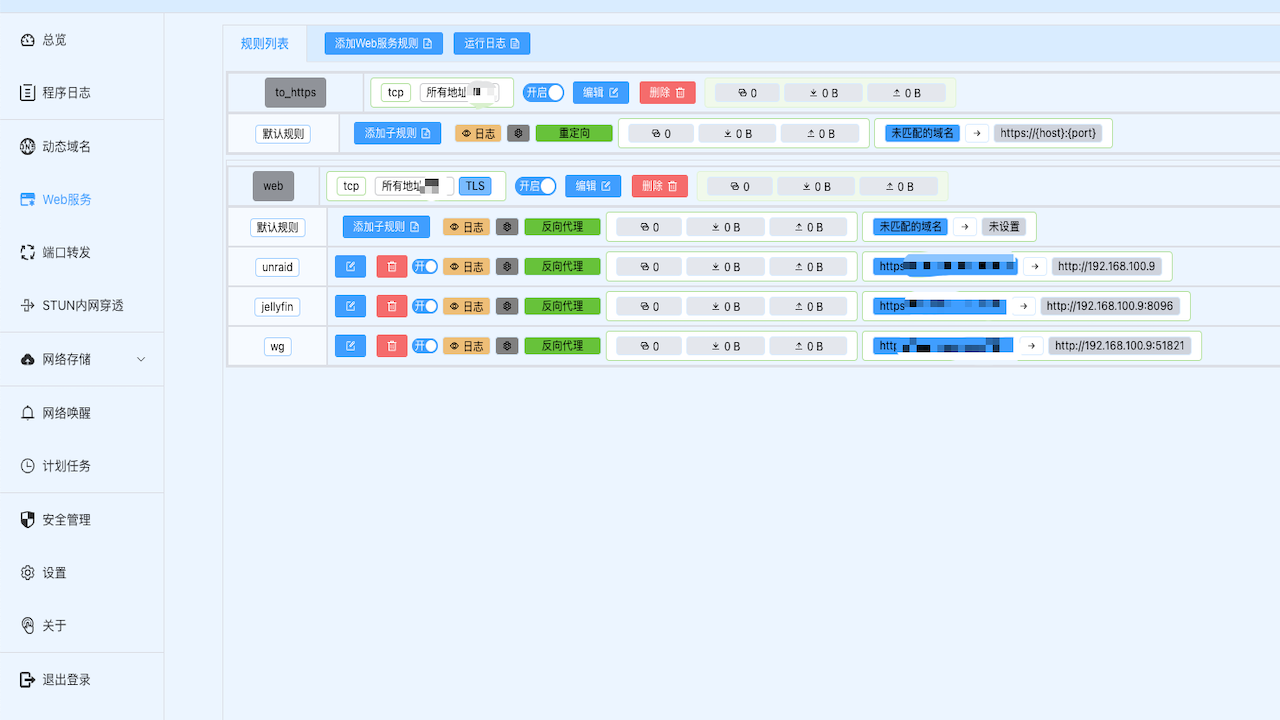Click the 日志 eye log badge for jellyfin
This screenshot has height=720, width=1280.
tap(466, 306)
